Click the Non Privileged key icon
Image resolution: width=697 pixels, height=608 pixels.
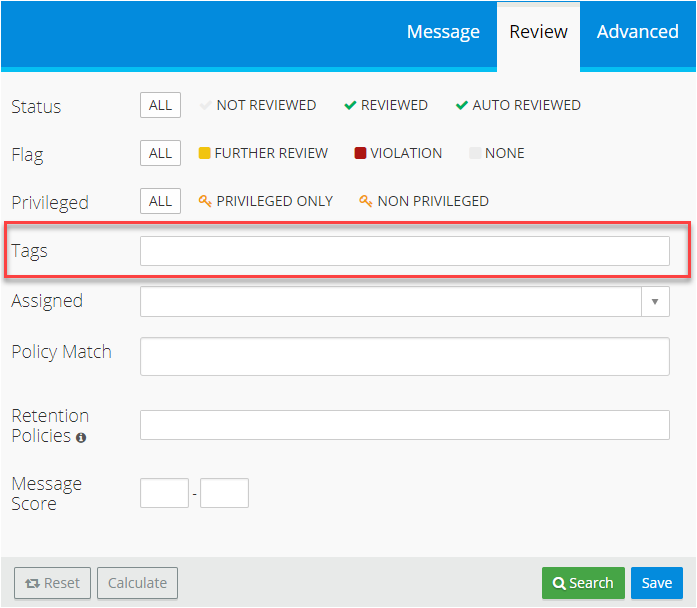366,201
